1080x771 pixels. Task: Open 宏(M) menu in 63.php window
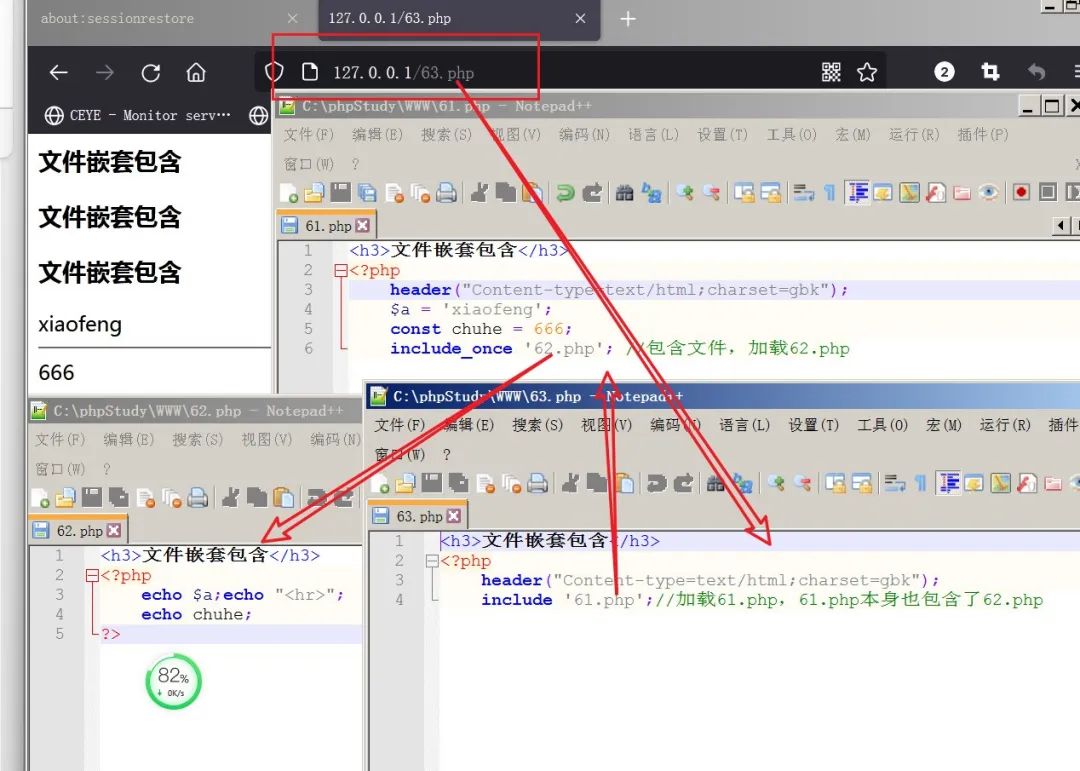[x=944, y=425]
